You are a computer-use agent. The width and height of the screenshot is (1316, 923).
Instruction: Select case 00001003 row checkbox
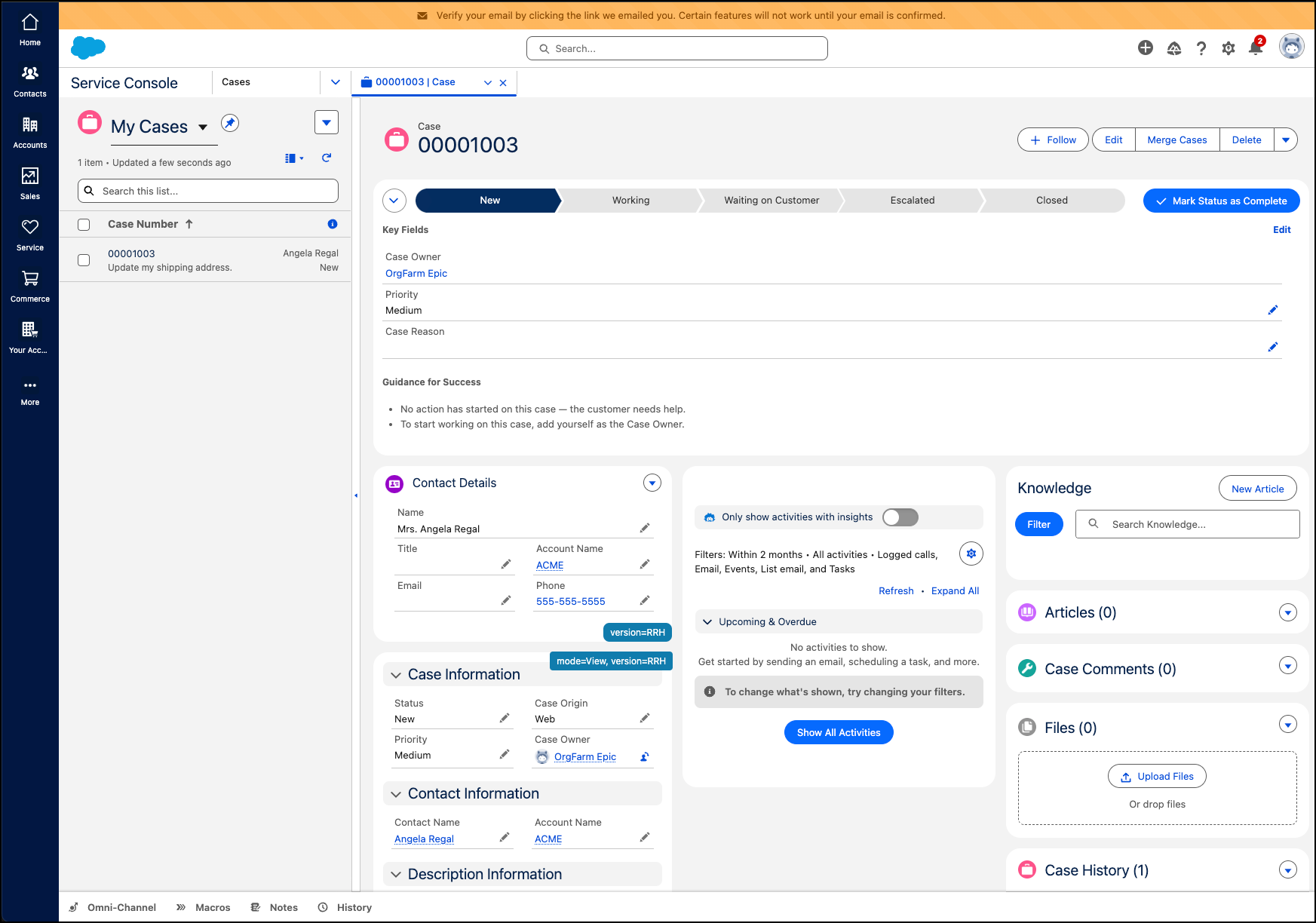[84, 260]
